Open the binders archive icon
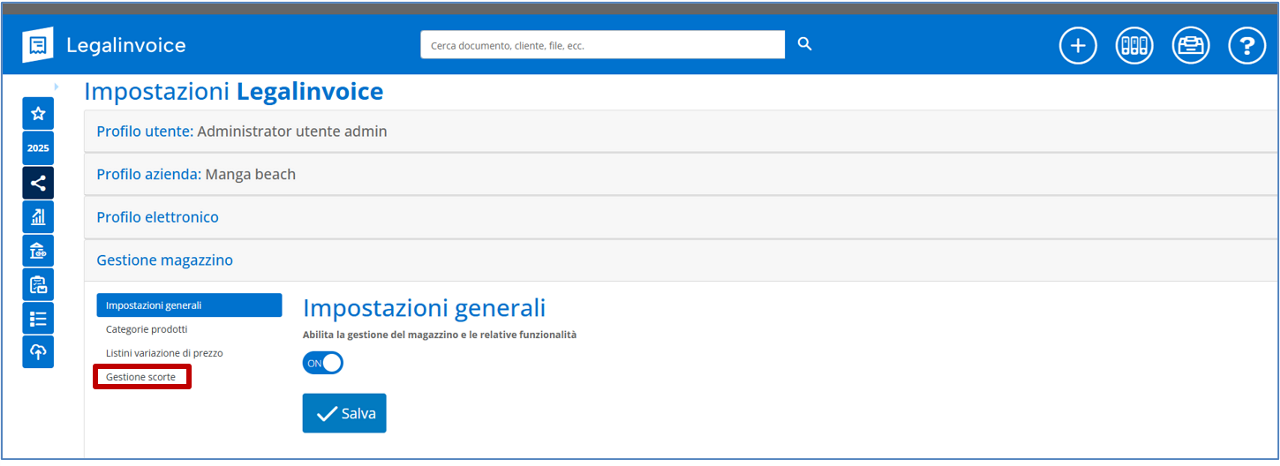Screen dimensions: 1280x466 [x=1134, y=46]
